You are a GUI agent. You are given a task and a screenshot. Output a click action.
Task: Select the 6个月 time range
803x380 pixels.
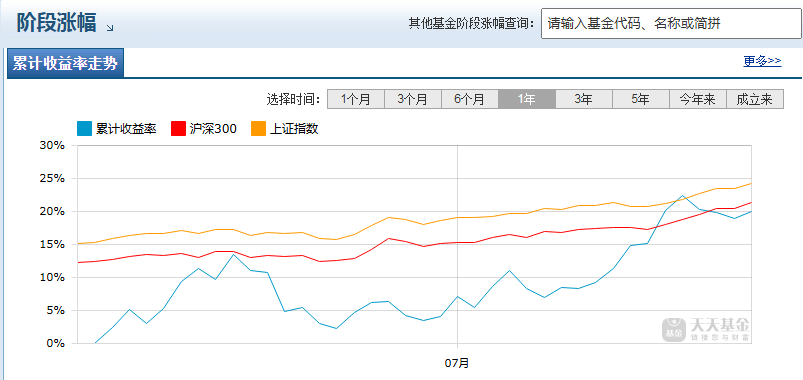(470, 99)
